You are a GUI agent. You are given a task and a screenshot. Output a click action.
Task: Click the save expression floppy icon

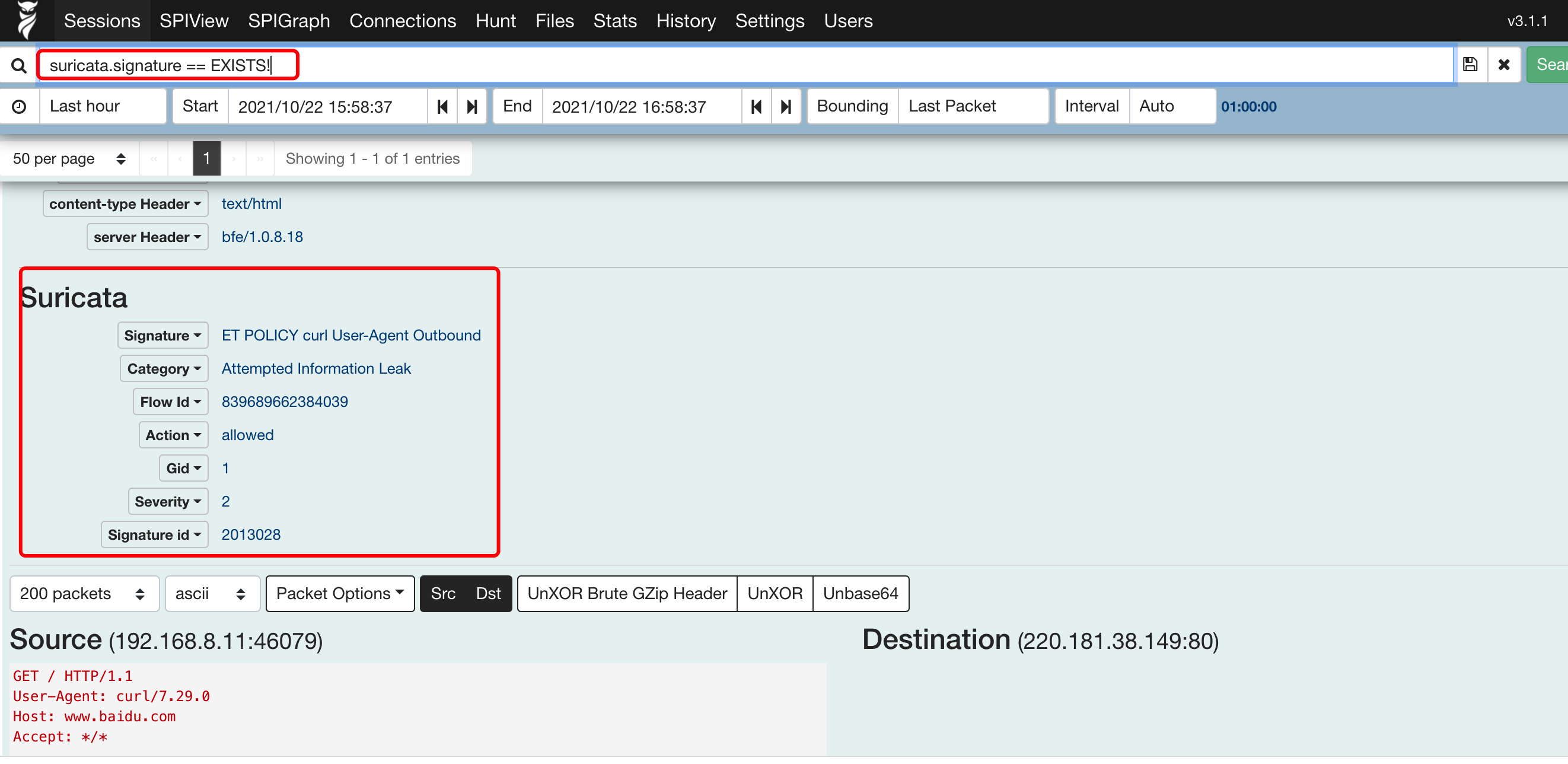1470,65
